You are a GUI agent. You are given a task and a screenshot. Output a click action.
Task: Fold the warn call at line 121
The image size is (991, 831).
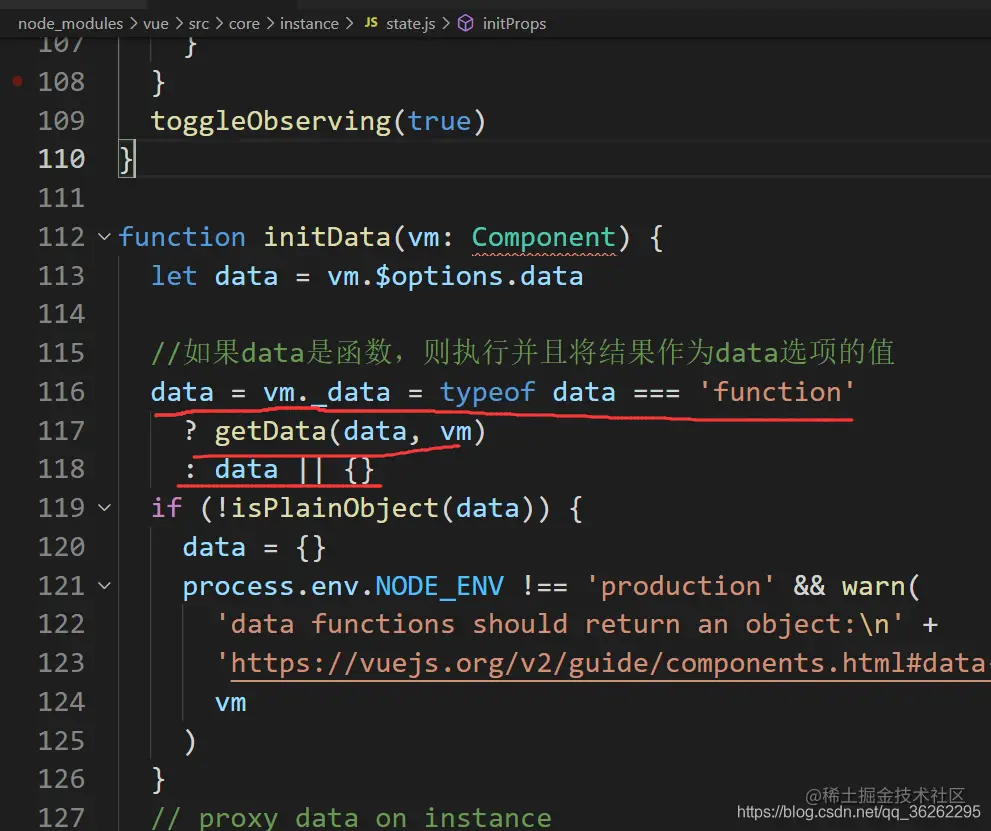(x=104, y=586)
